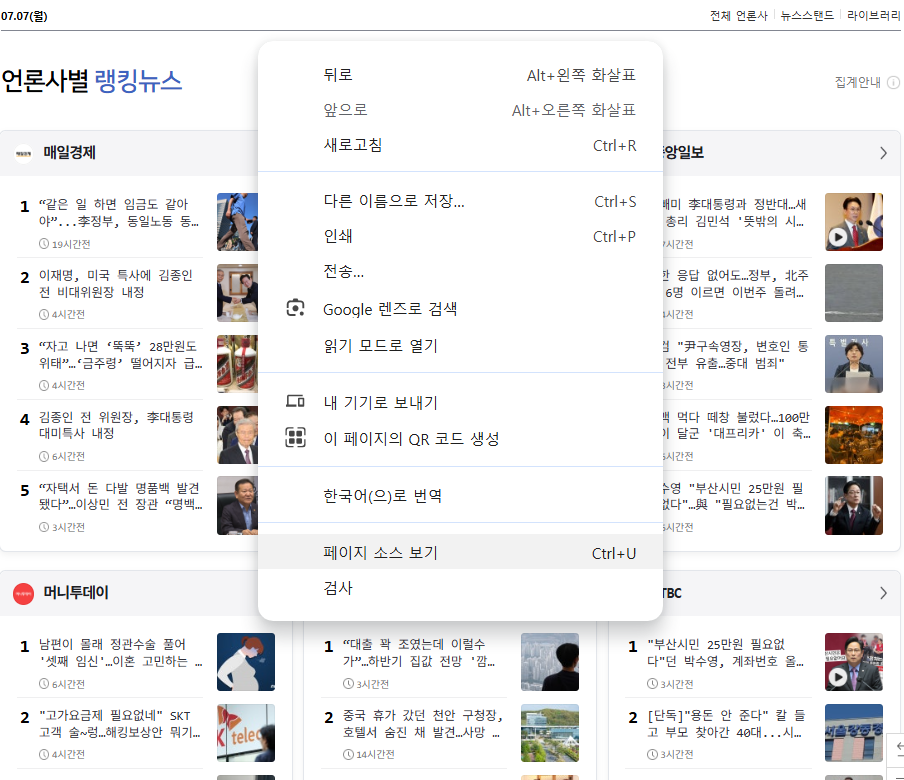Open the 뉴스스탠드 link
Image resolution: width=904 pixels, height=780 pixels.
(807, 16)
